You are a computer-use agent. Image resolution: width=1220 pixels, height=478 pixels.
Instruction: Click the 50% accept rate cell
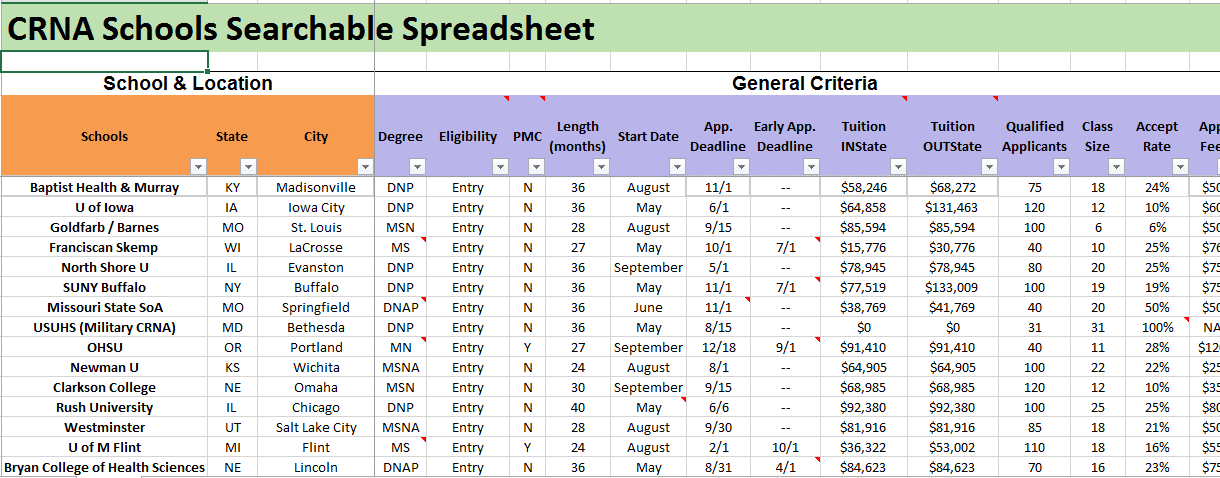[1157, 307]
